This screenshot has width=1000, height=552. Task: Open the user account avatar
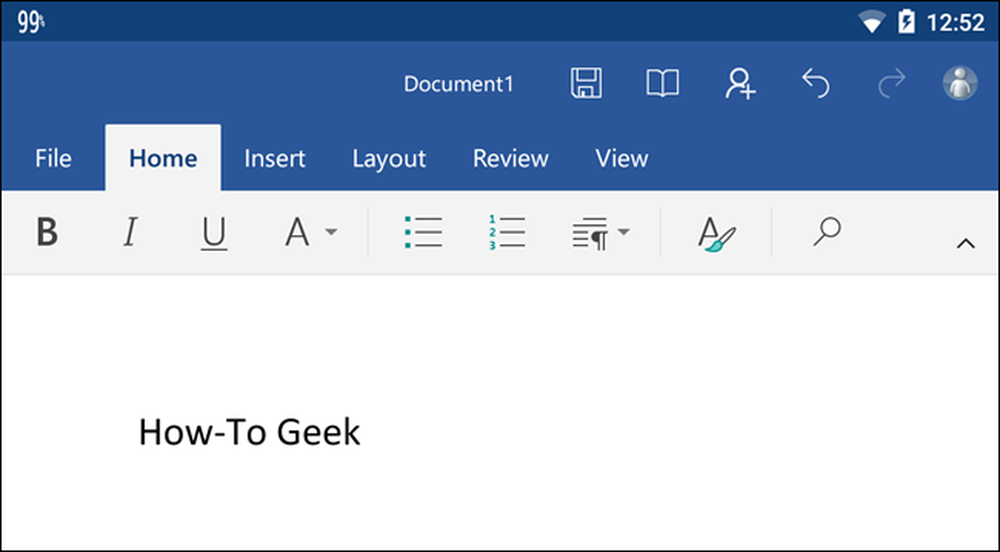[x=960, y=83]
